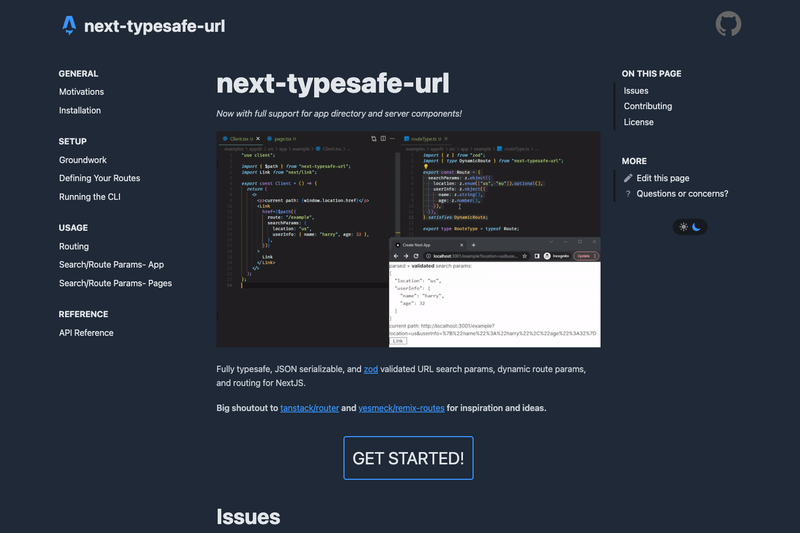The image size is (800, 533).
Task: Jump to Contributing in page outline
Action: [647, 106]
